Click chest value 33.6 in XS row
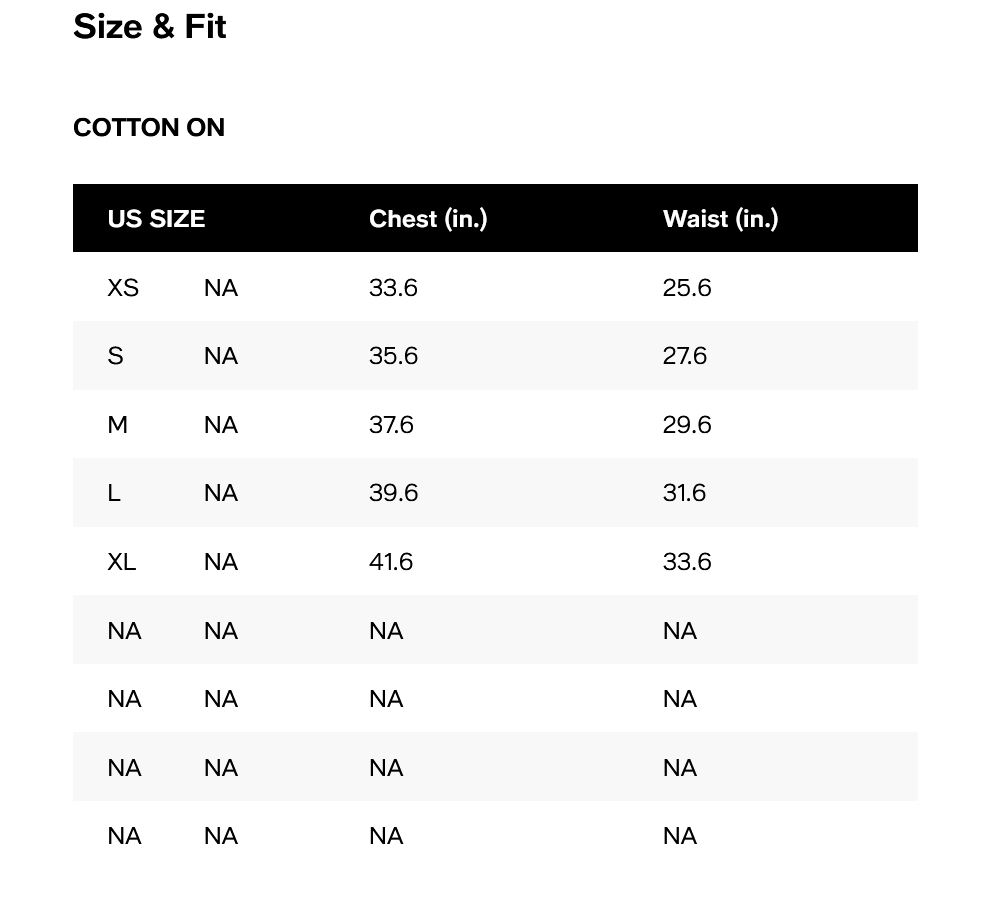This screenshot has height=899, width=985. (x=393, y=288)
